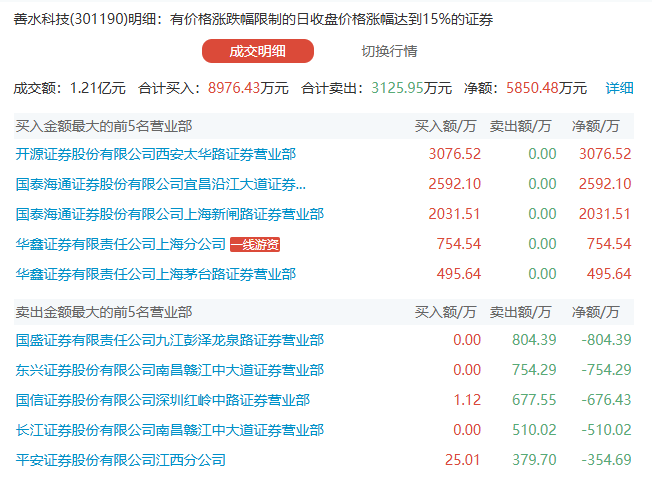Click sell amount 754.29 in 东兴证券 row
This screenshot has width=652, height=479.
tap(534, 370)
